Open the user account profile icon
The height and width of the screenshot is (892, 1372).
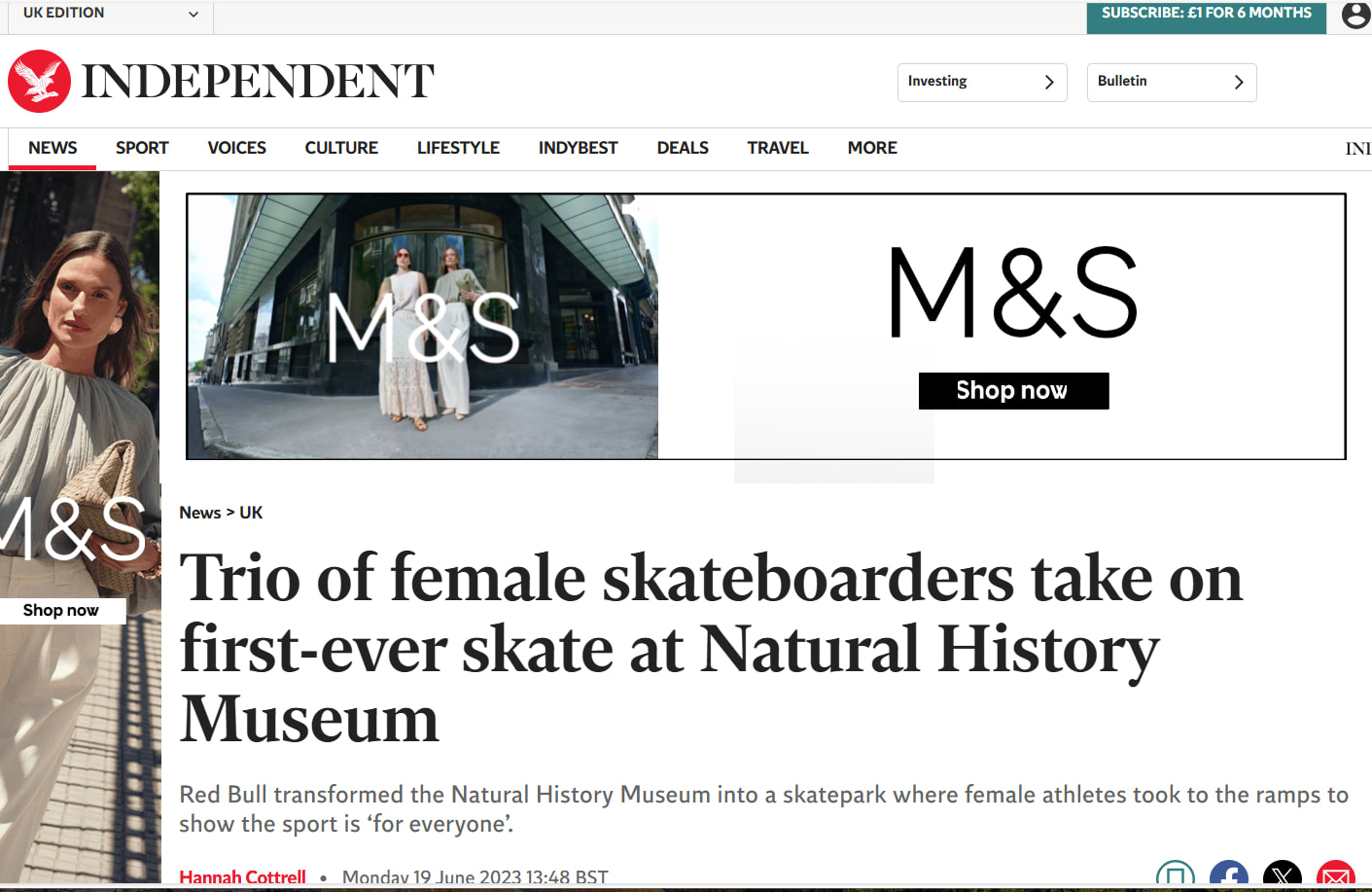tap(1355, 16)
